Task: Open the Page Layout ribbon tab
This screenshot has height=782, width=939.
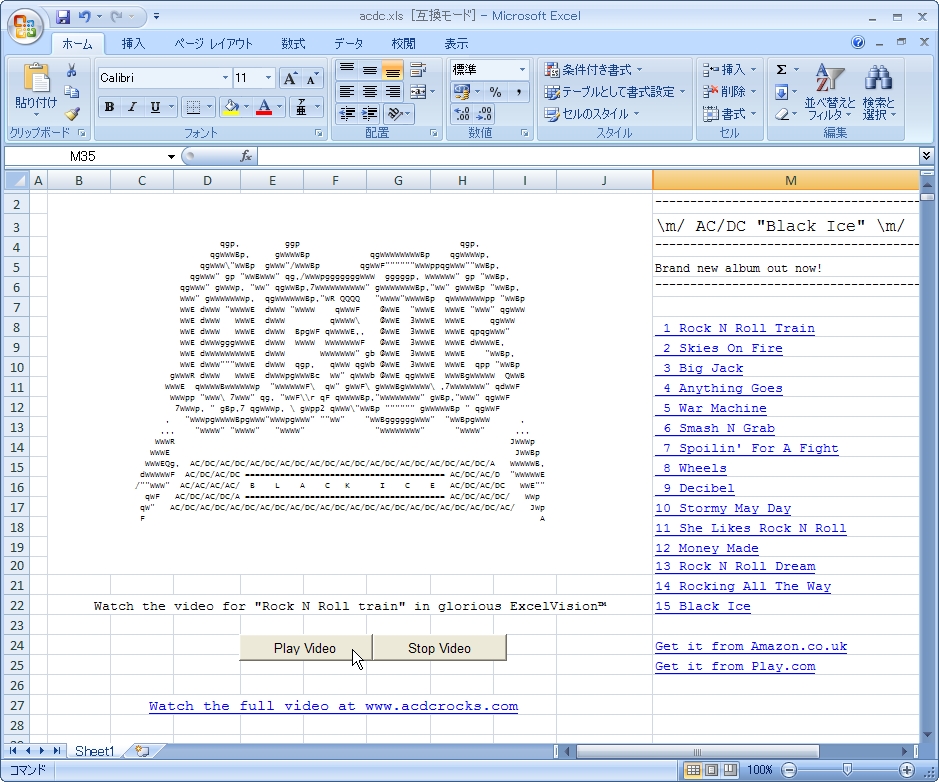Action: point(214,44)
